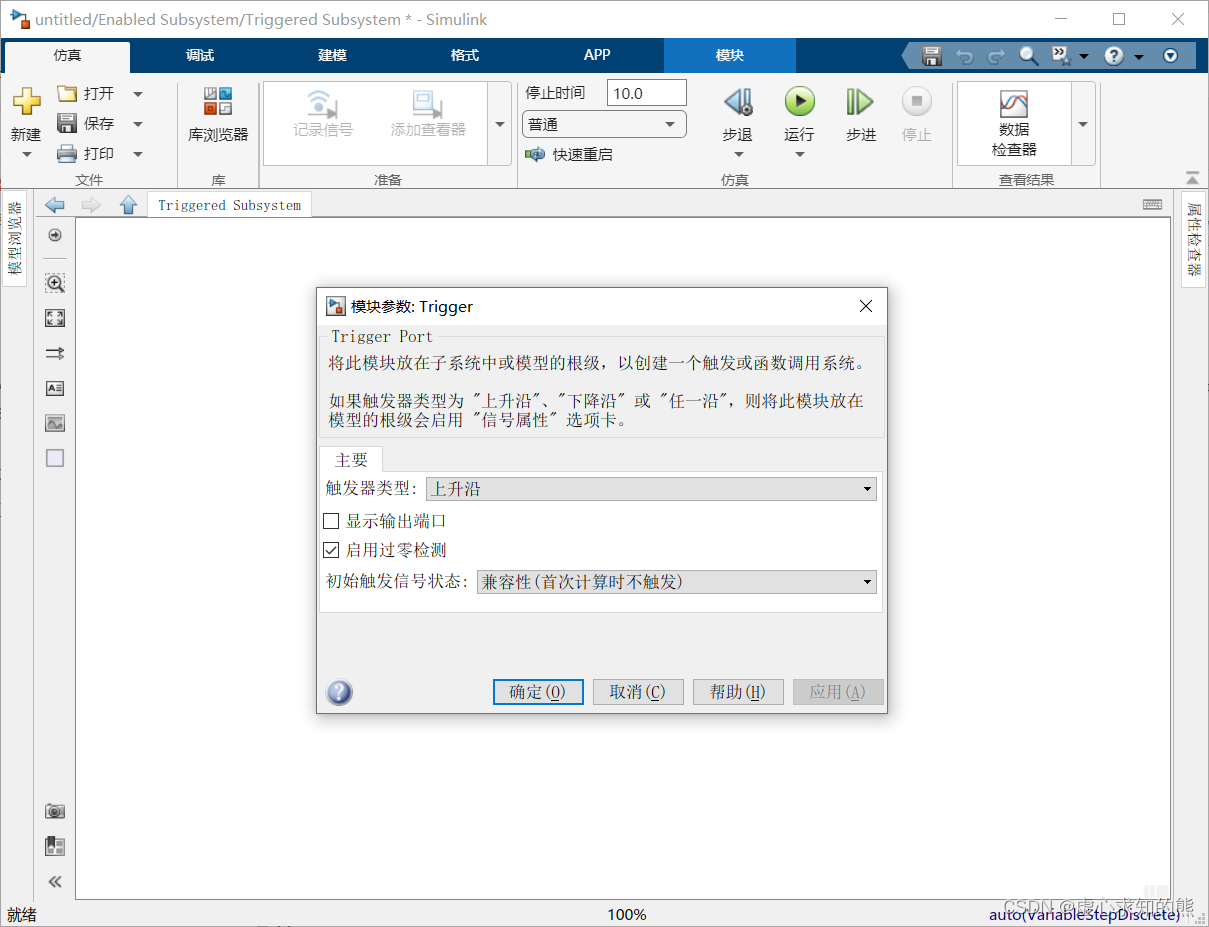Close the Trigger parameters dialog

(x=866, y=307)
